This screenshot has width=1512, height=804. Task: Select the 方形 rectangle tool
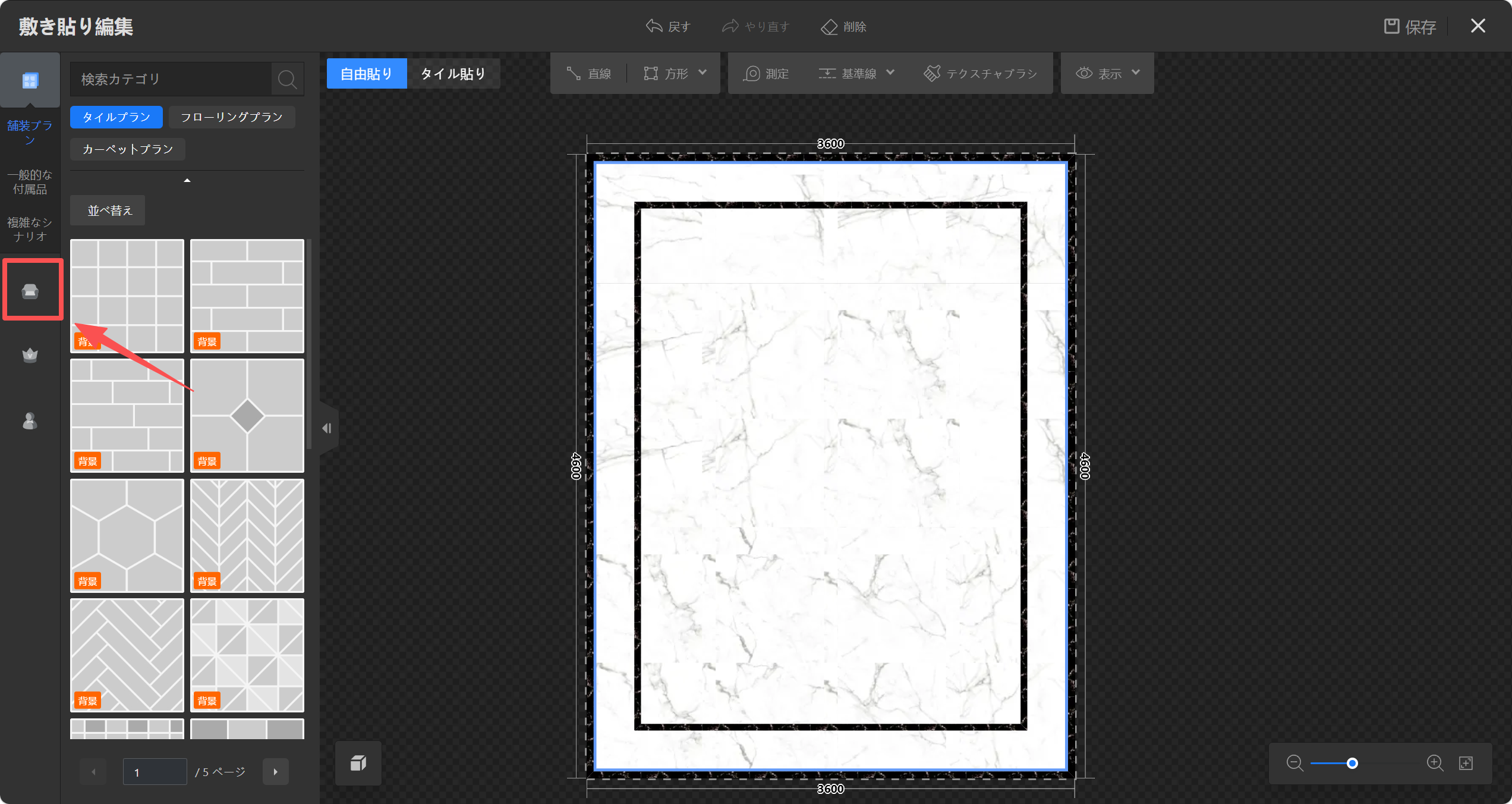[666, 73]
